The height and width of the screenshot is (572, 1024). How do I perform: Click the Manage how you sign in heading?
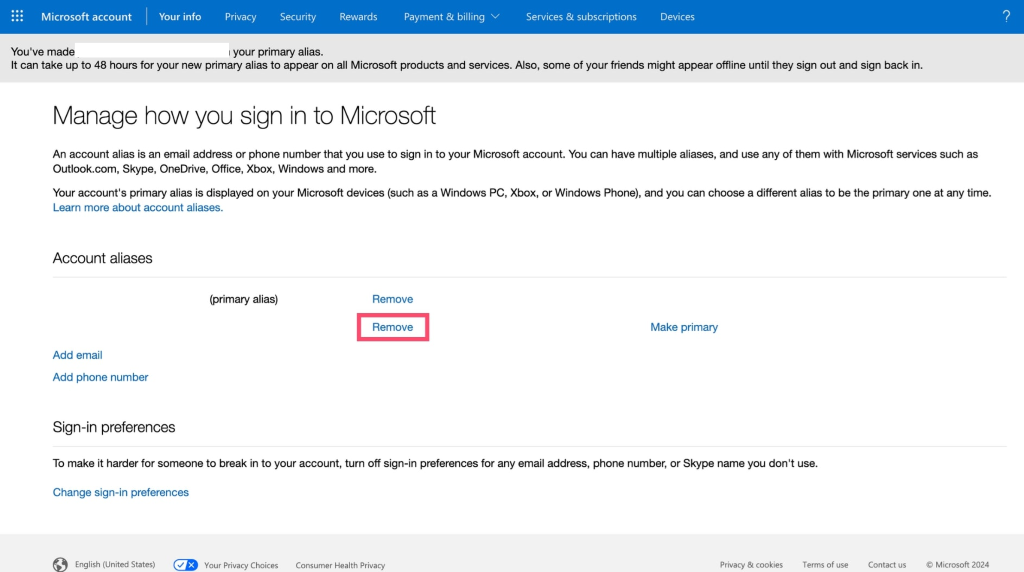click(x=244, y=116)
